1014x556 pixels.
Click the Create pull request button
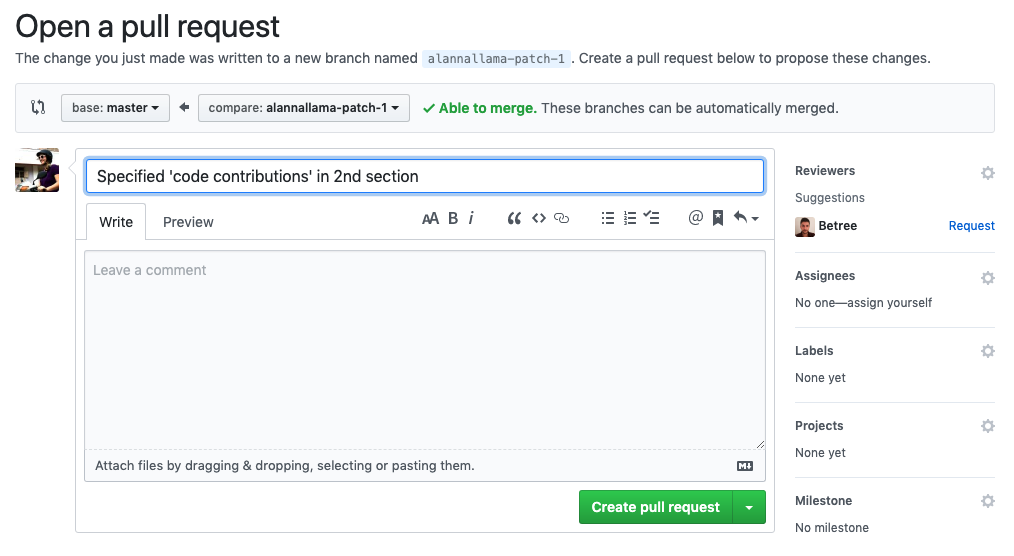pyautogui.click(x=655, y=508)
